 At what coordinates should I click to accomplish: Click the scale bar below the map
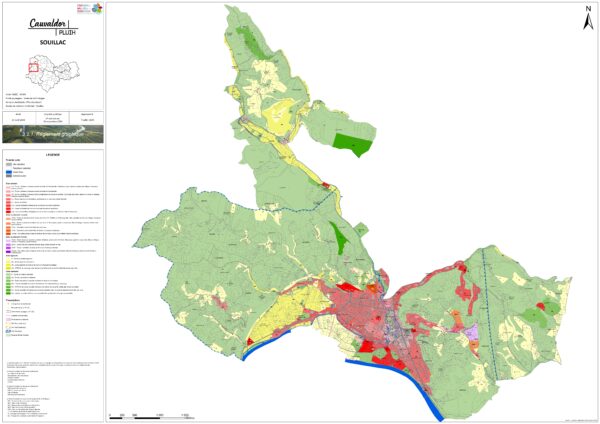pyautogui.click(x=152, y=413)
